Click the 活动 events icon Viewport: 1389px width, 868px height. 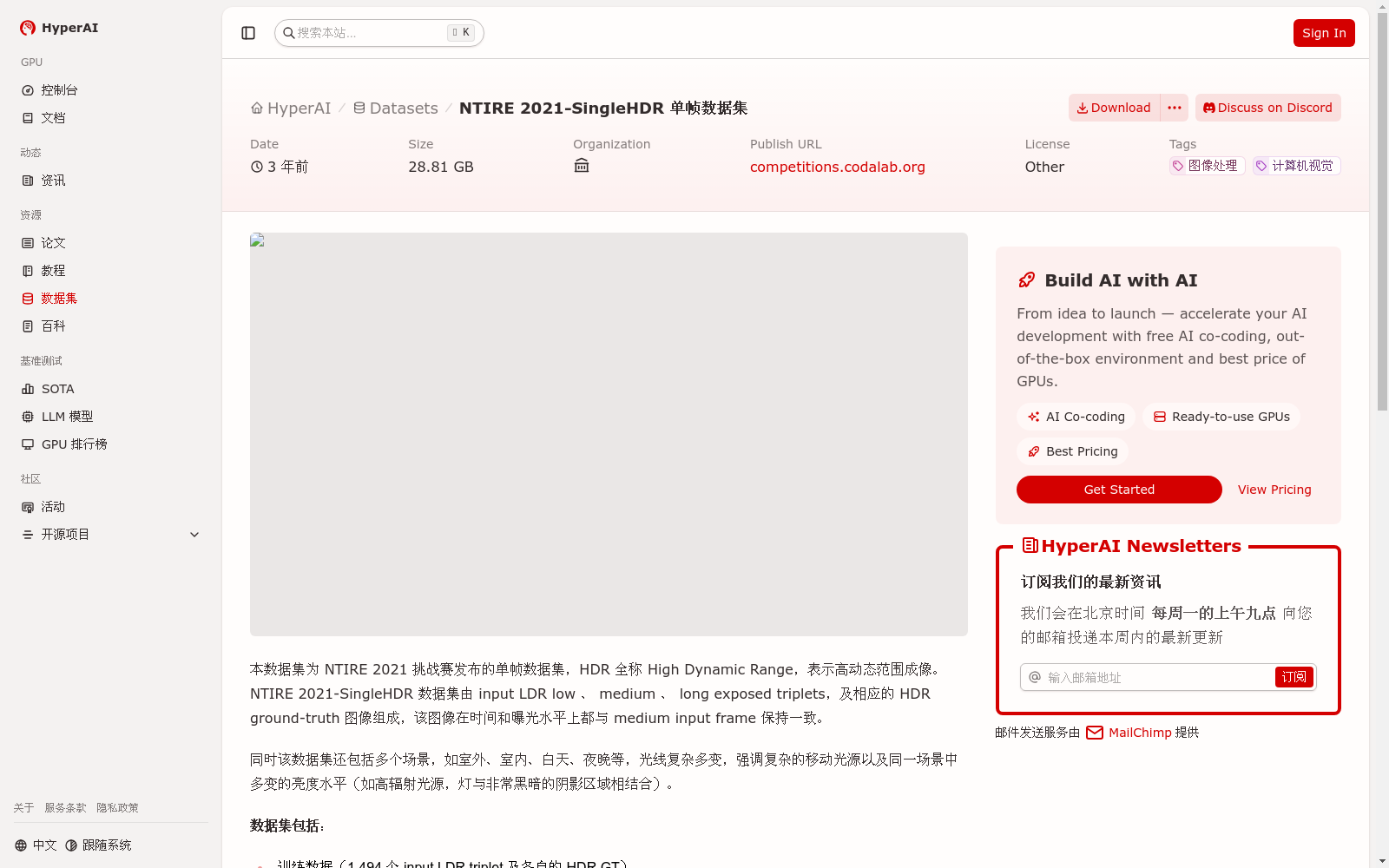click(x=28, y=507)
